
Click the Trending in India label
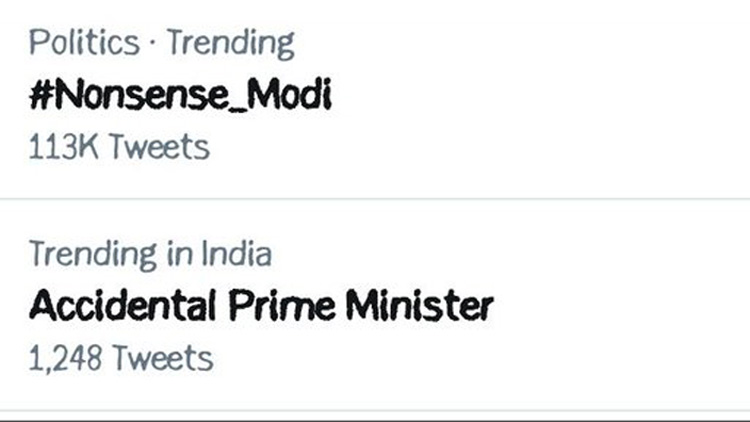[x=150, y=254]
